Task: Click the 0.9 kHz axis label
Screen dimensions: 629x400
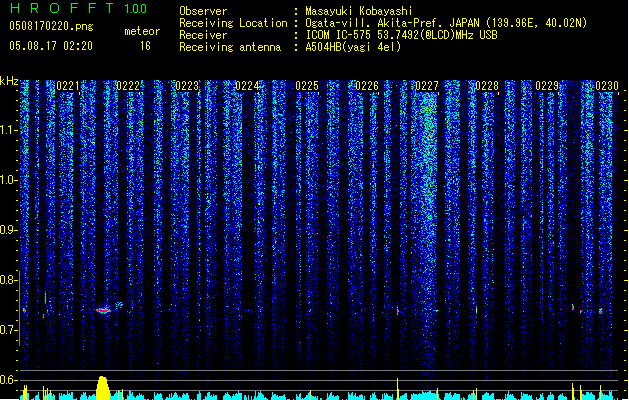Action: pos(8,230)
